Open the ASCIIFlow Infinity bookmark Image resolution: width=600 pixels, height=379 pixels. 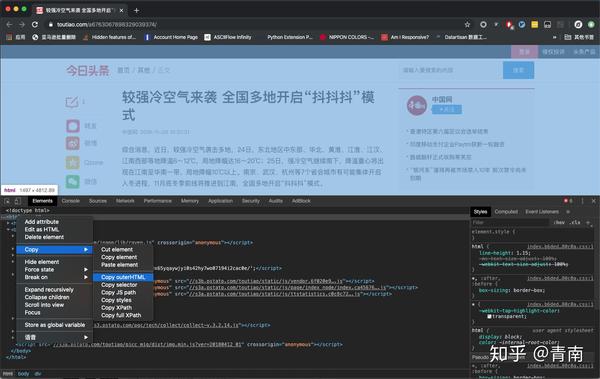pyautogui.click(x=228, y=37)
